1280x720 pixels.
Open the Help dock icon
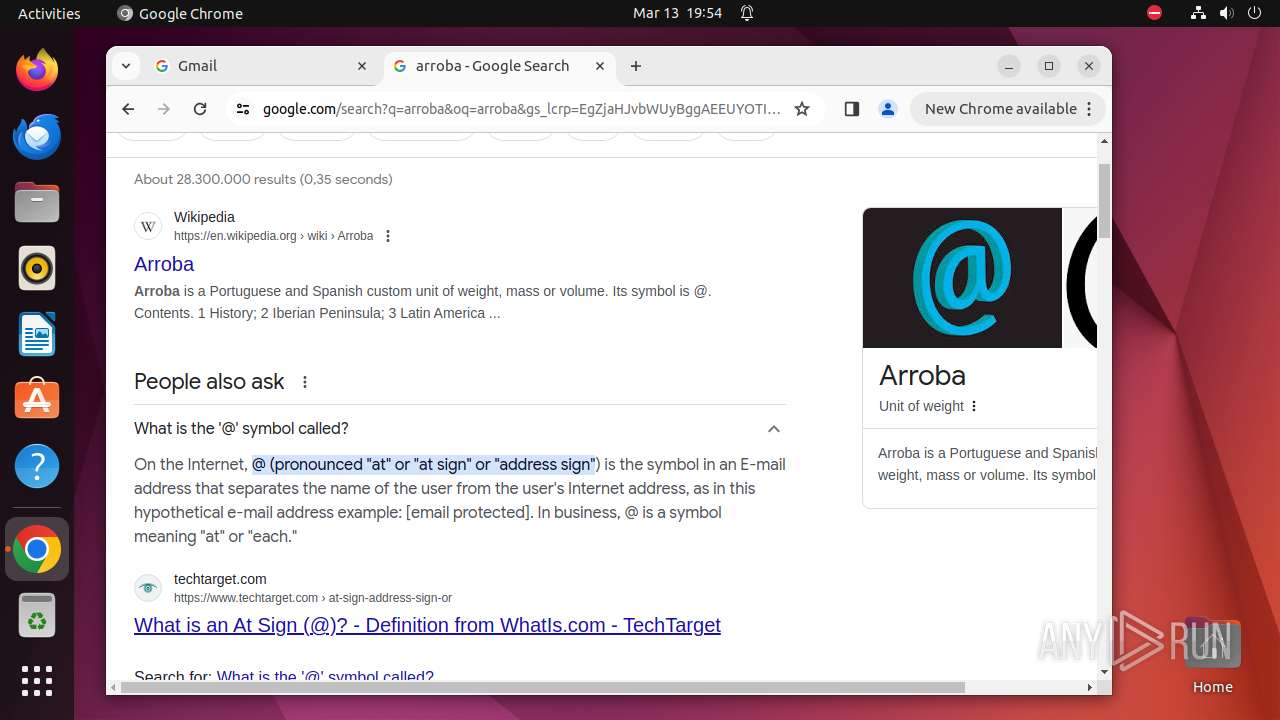click(37, 466)
